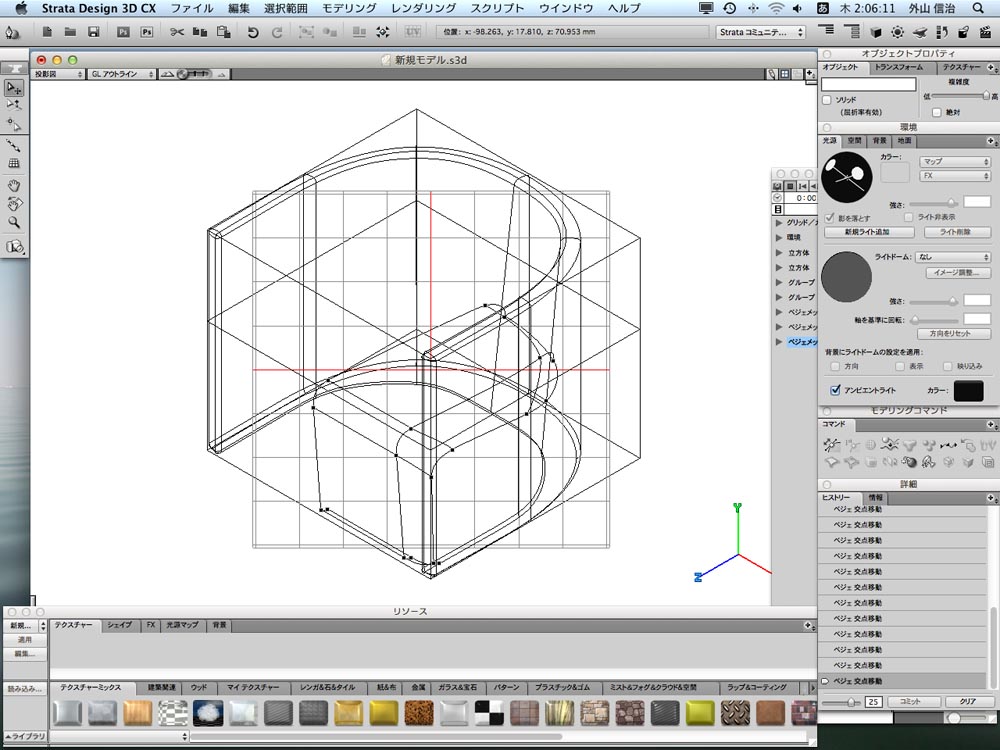Toggle the 方向 checkbox
The image size is (1000, 750).
tap(835, 366)
